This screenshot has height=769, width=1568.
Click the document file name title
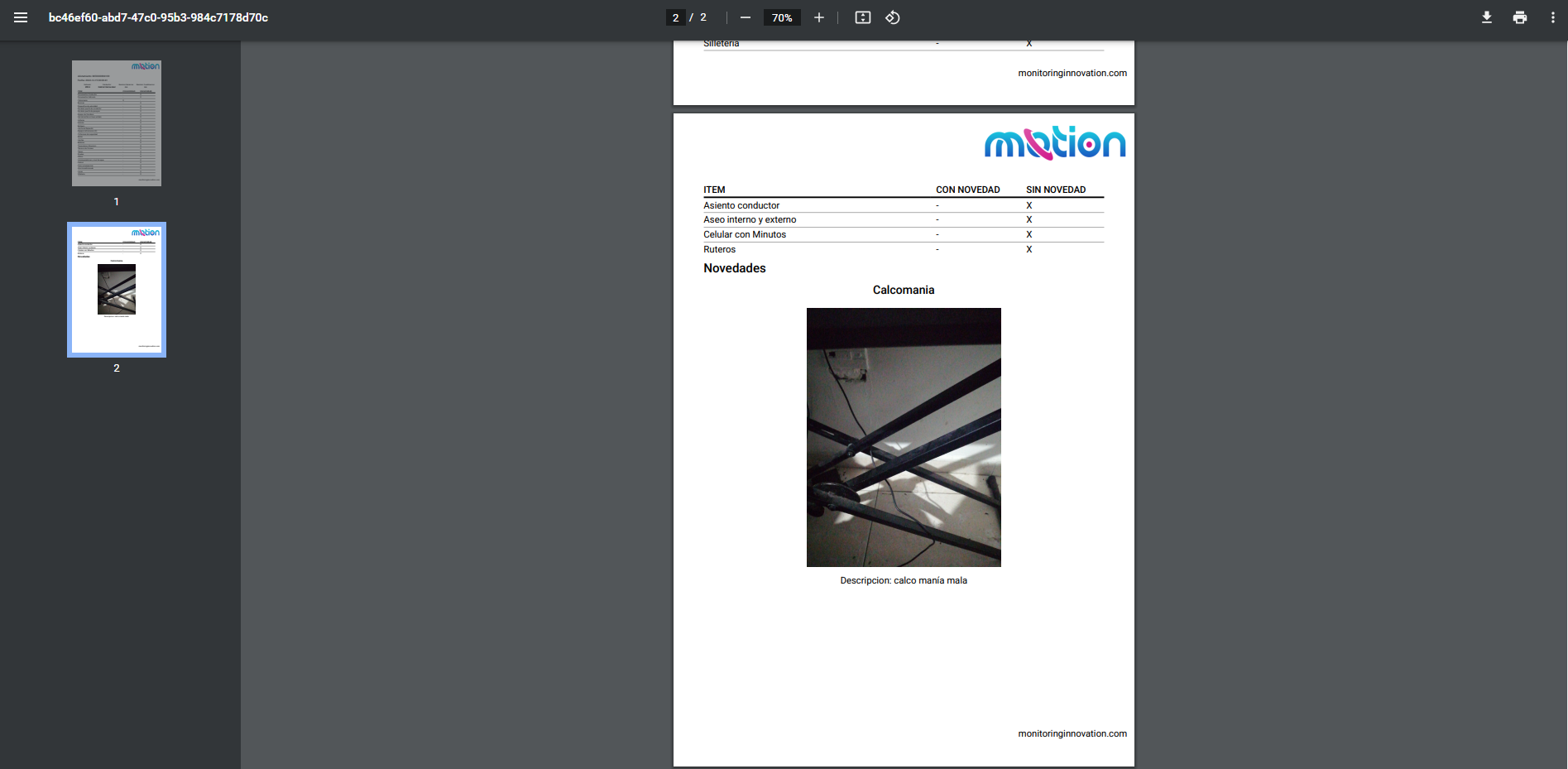click(x=158, y=17)
